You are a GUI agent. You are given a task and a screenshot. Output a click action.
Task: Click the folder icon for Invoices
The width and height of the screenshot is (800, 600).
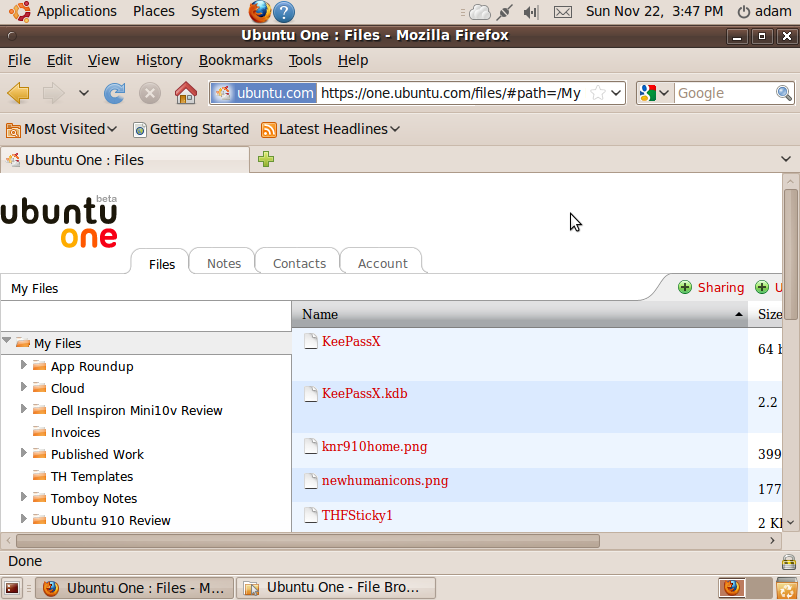point(39,432)
